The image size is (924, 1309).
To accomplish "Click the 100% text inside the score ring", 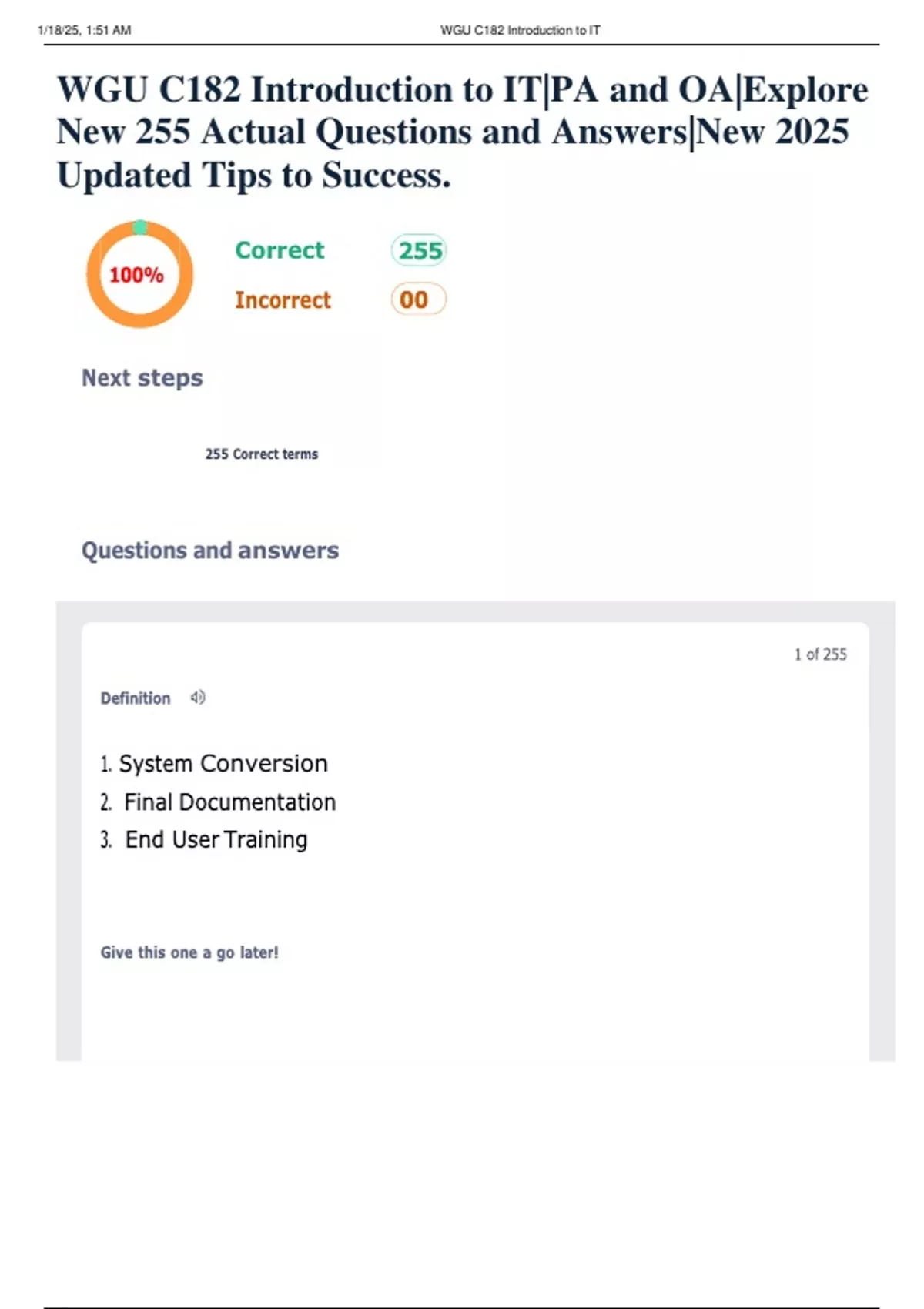I will (x=136, y=275).
